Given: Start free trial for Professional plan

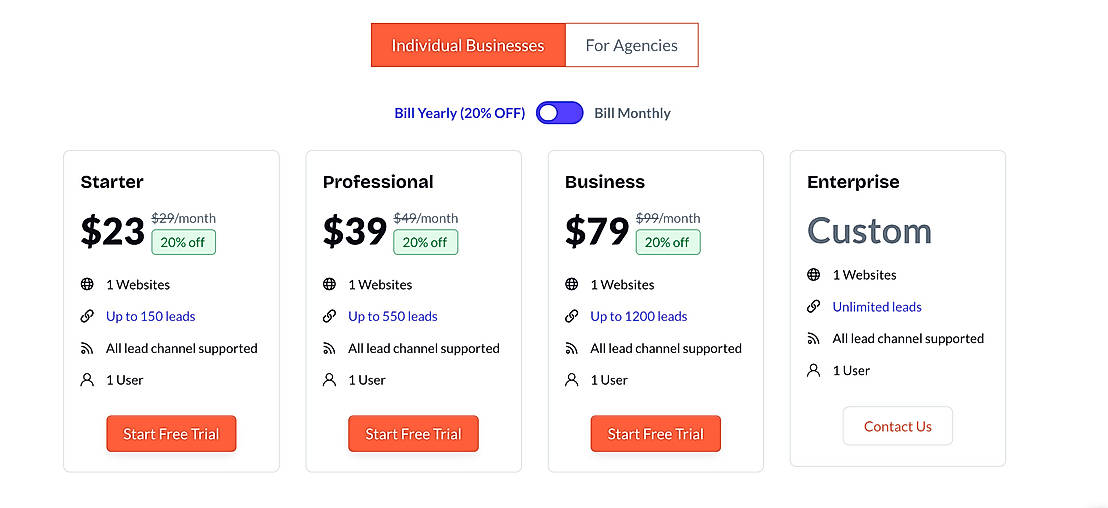Looking at the screenshot, I should coord(413,434).
